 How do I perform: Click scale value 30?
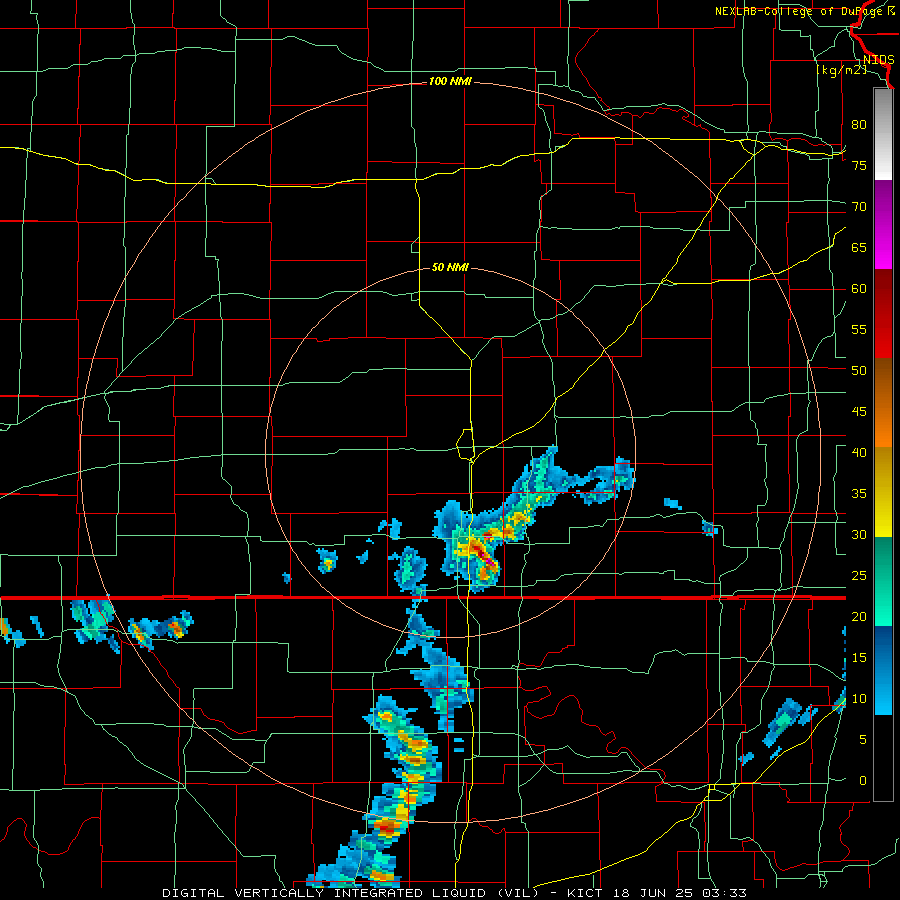point(859,534)
